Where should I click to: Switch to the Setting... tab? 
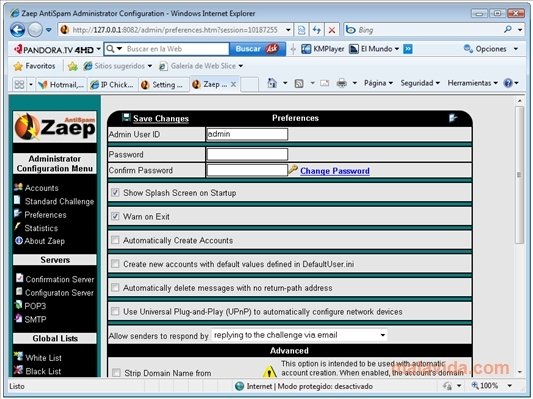pos(164,85)
